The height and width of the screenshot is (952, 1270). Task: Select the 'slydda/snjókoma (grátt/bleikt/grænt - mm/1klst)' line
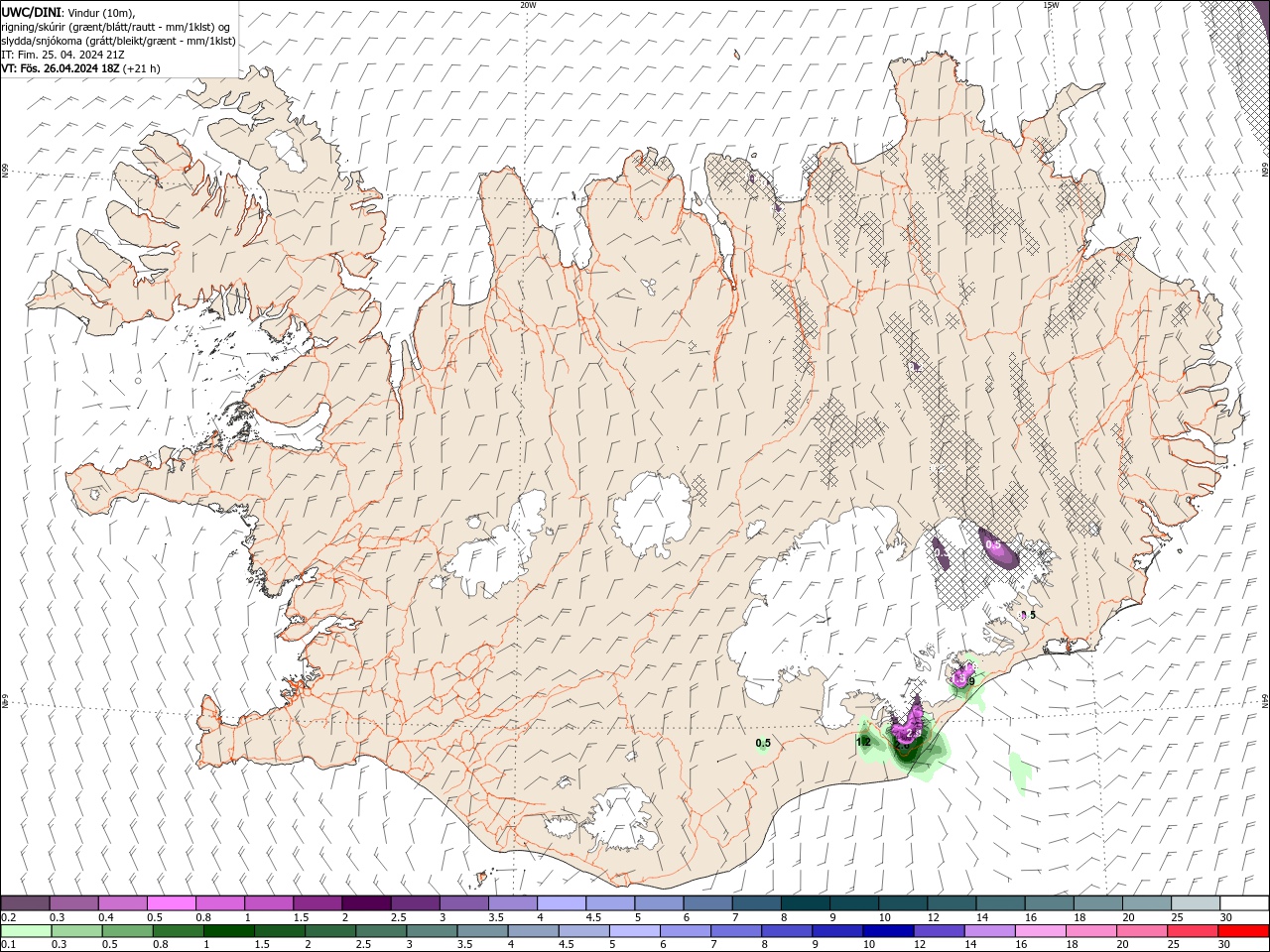[x=118, y=41]
